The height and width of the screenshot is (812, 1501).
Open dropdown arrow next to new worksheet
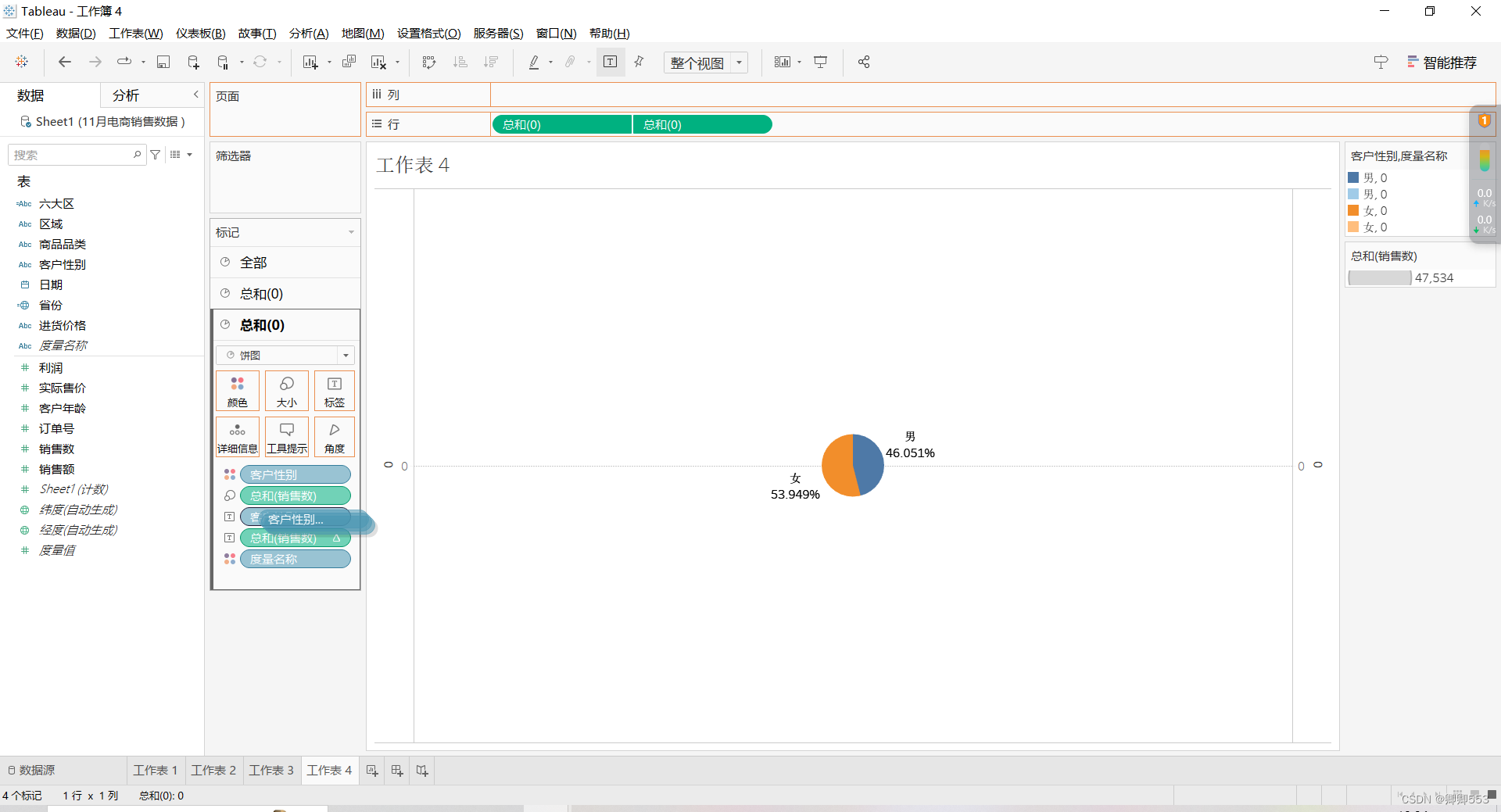[x=329, y=63]
